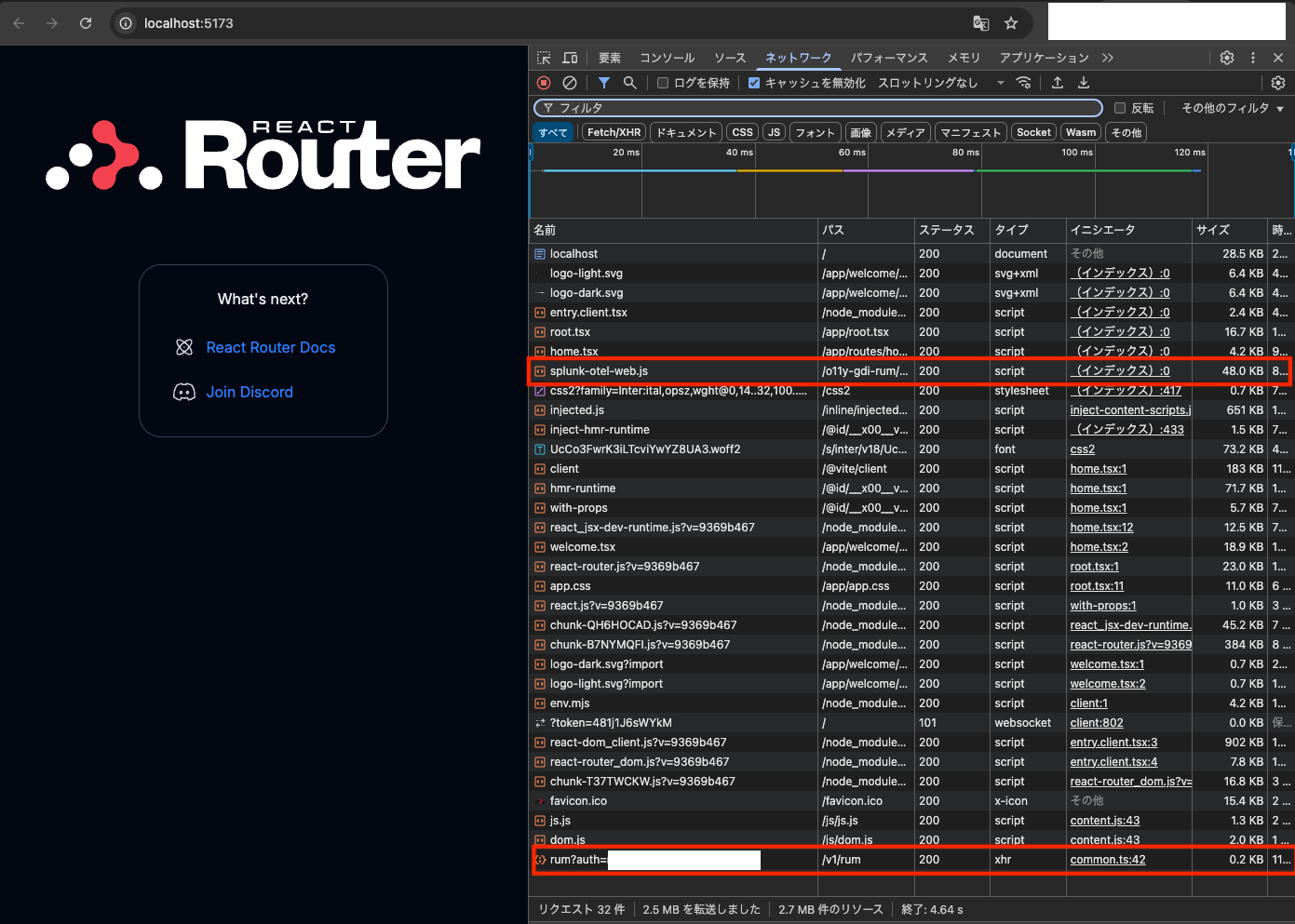Viewport: 1295px width, 924px height.
Task: Toggle the JS filter chip
Action: 774,132
